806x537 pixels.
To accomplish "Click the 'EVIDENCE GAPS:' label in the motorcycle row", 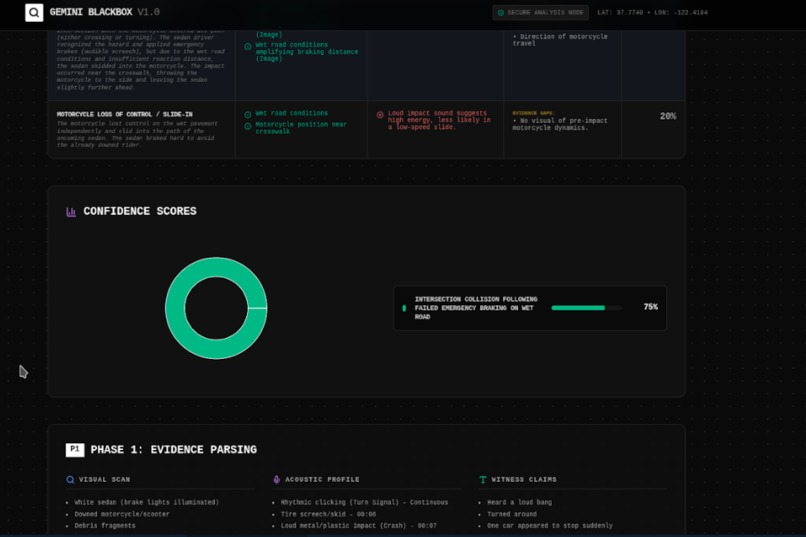I will click(534, 113).
